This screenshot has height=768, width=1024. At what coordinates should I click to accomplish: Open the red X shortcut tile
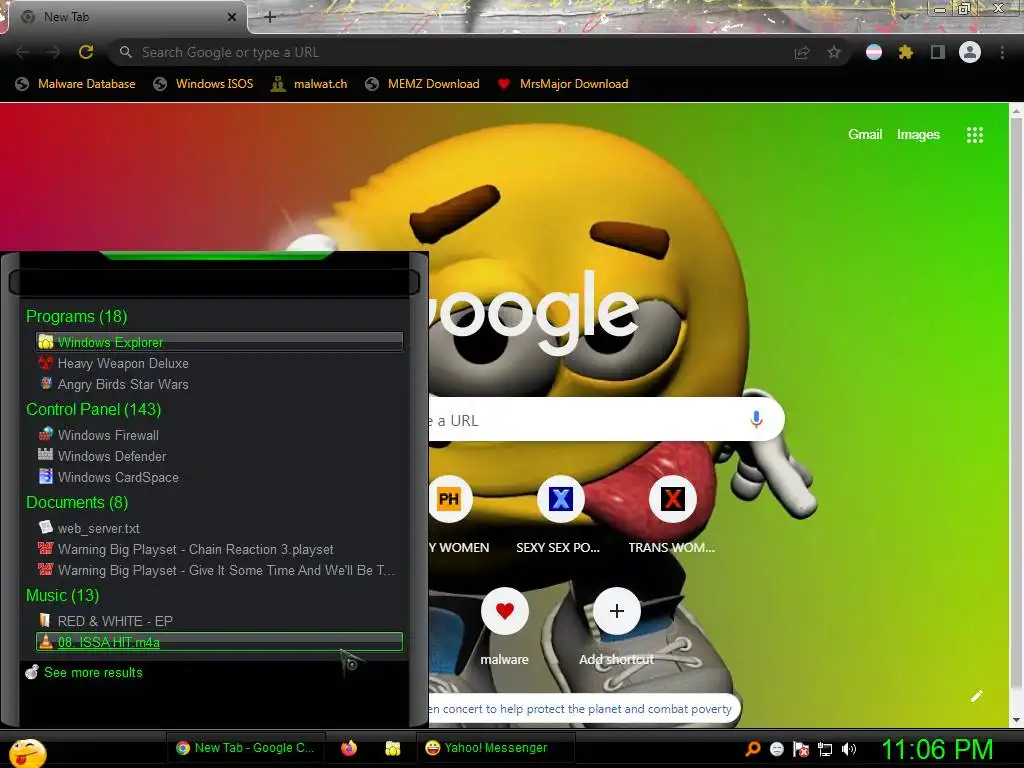(672, 499)
